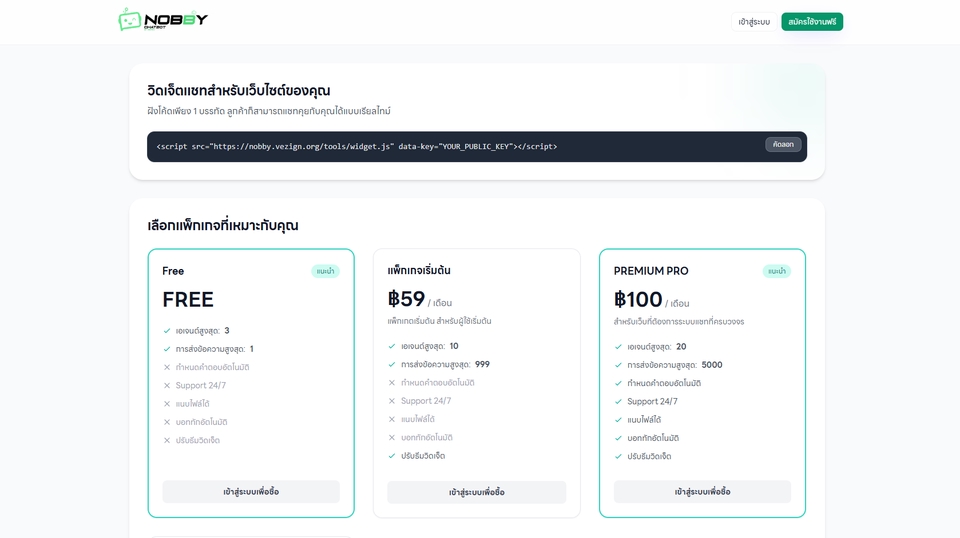The width and height of the screenshot is (960, 538).
Task: Click checkmark beside PREMIUM PRO's บอททักอัตโนมัติ
Action: point(618,438)
